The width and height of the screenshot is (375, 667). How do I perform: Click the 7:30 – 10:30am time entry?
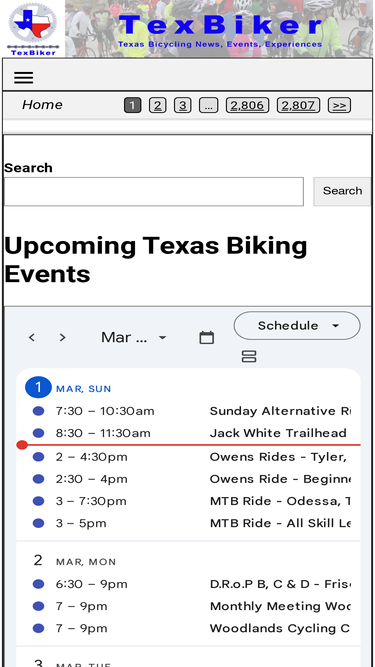105,411
